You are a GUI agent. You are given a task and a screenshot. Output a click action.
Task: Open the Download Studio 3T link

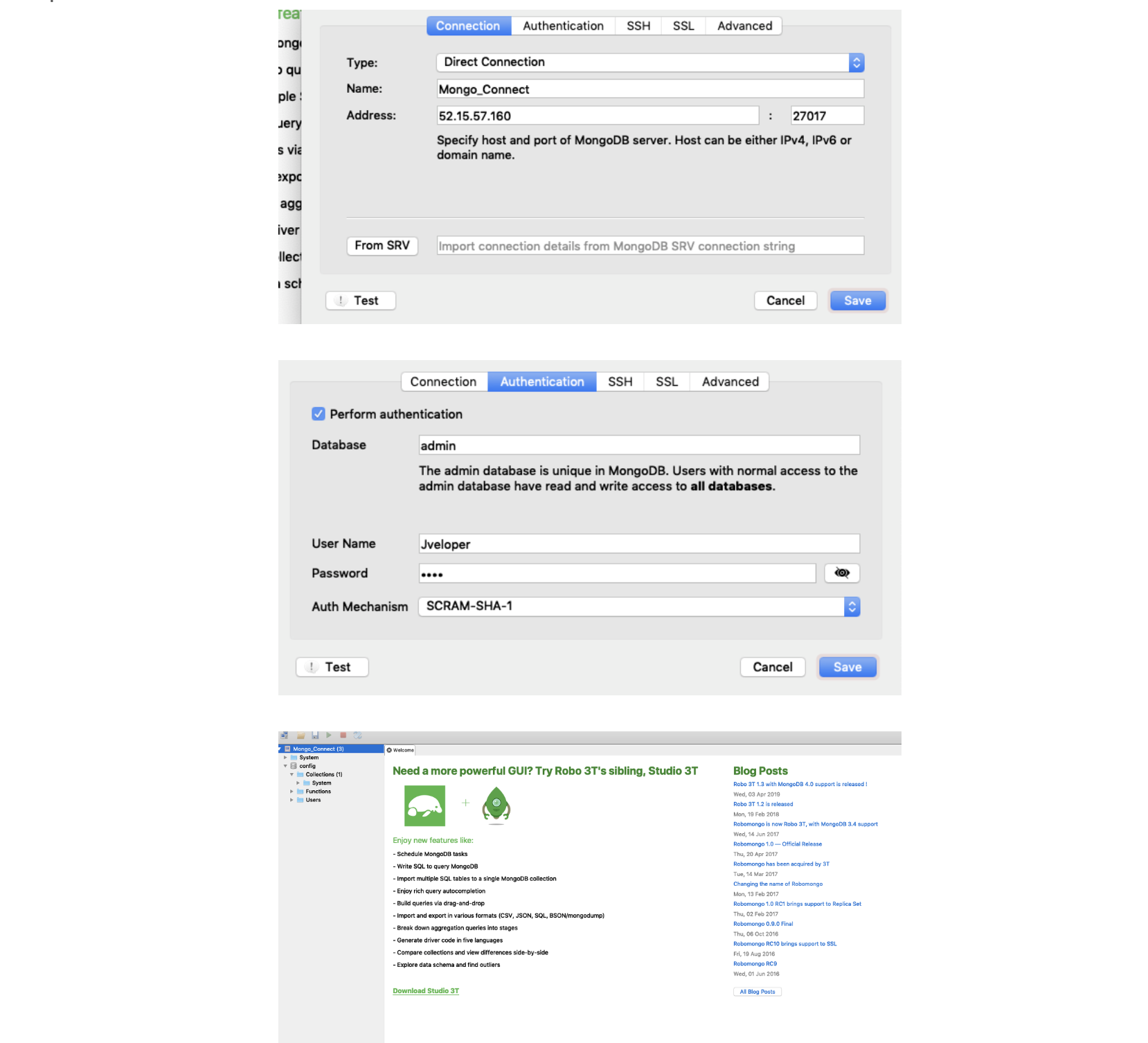[x=426, y=991]
